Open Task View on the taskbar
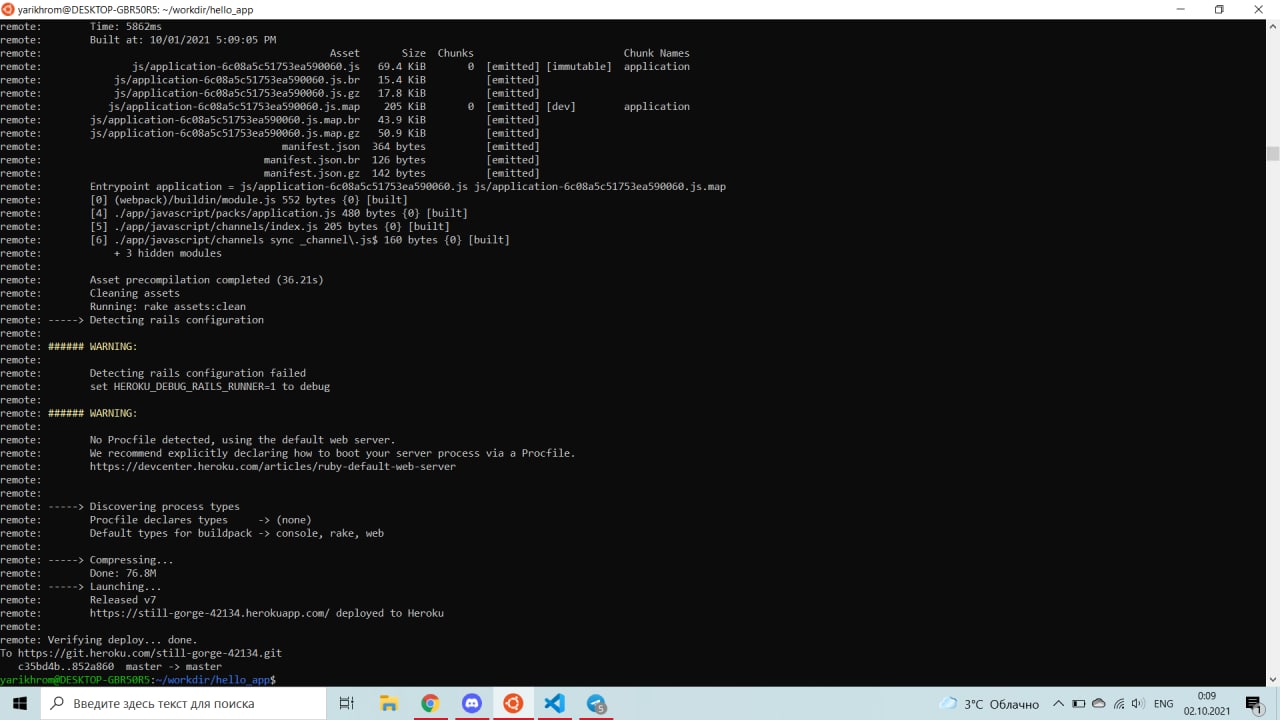 coord(347,703)
